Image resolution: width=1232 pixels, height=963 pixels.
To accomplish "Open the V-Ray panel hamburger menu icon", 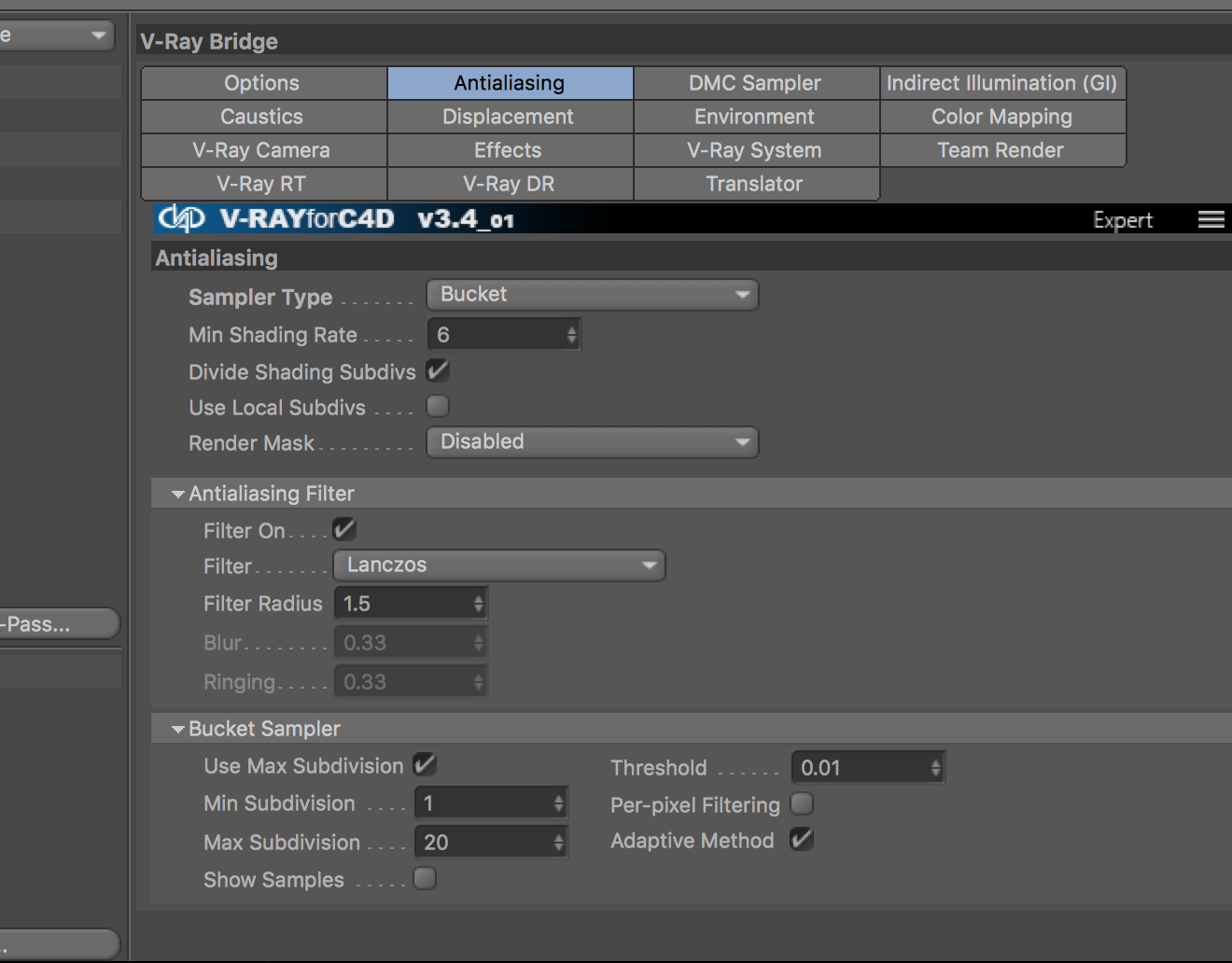I will tap(1211, 219).
